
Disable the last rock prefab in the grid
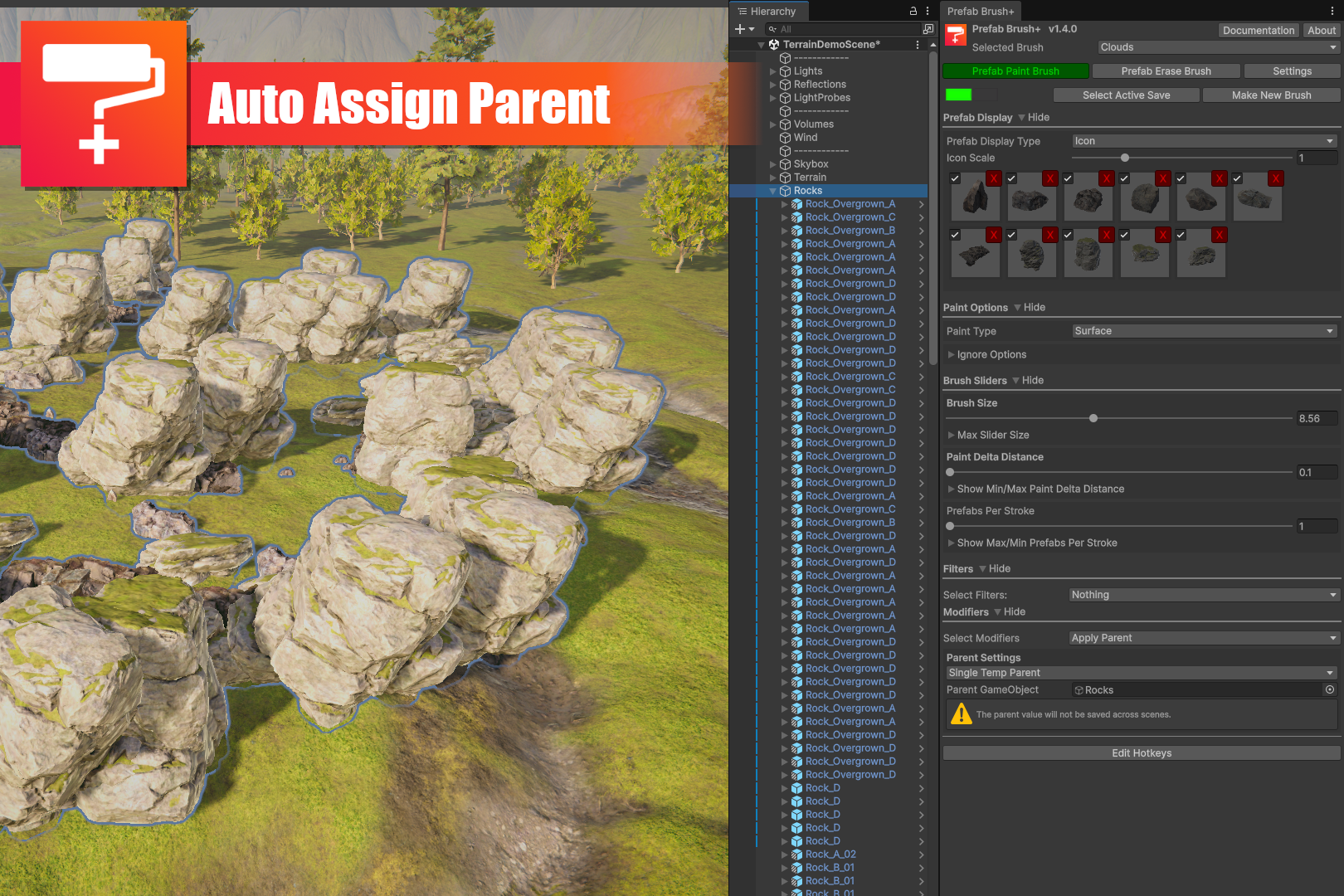coord(1181,235)
